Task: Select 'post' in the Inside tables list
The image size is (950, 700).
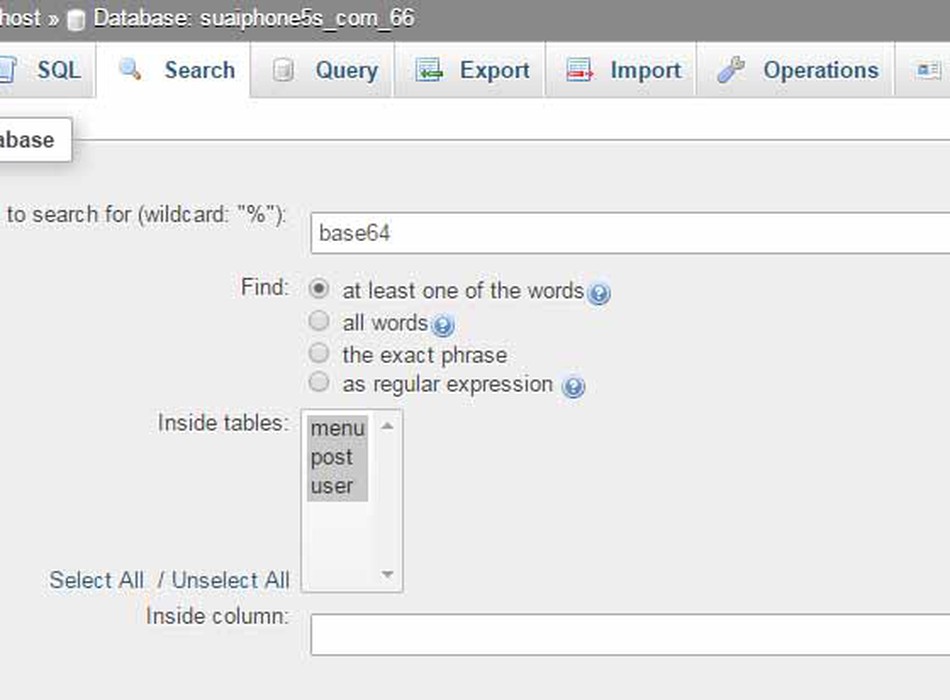Action: [332, 457]
